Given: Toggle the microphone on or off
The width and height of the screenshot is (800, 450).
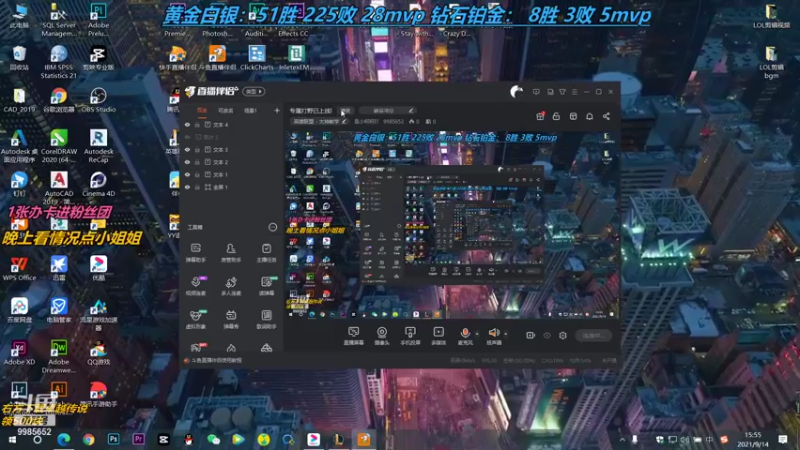Looking at the screenshot, I should [465, 336].
